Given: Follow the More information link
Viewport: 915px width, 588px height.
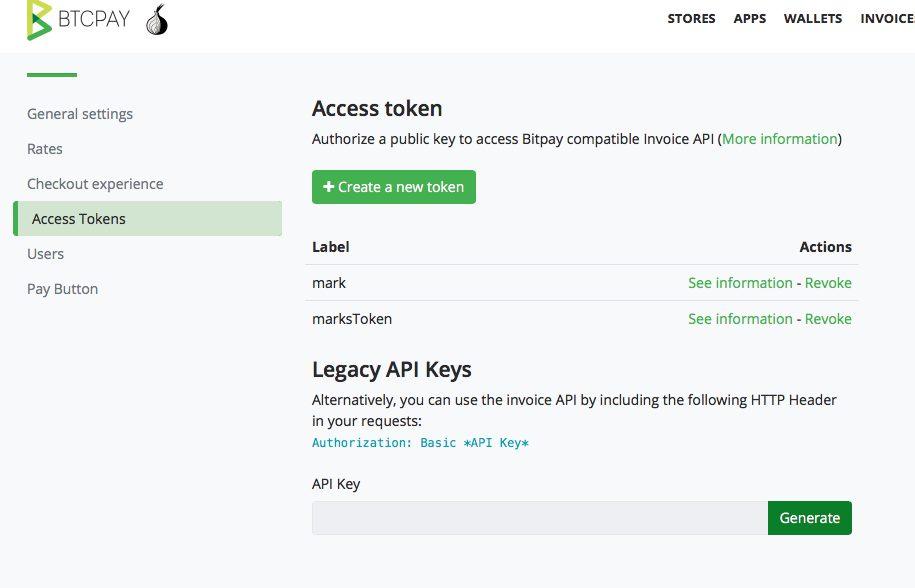Looking at the screenshot, I should [x=780, y=139].
